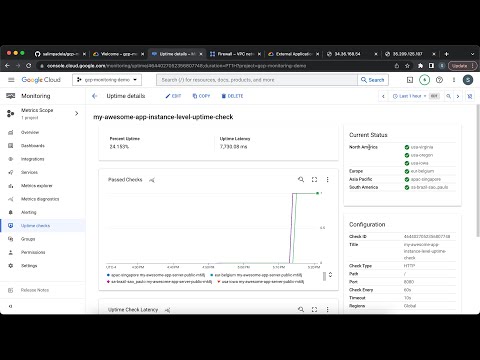Screen dimensions: 480x360
Task: Open Metrics diagnostics in the sidebar
Action: [x=40, y=199]
